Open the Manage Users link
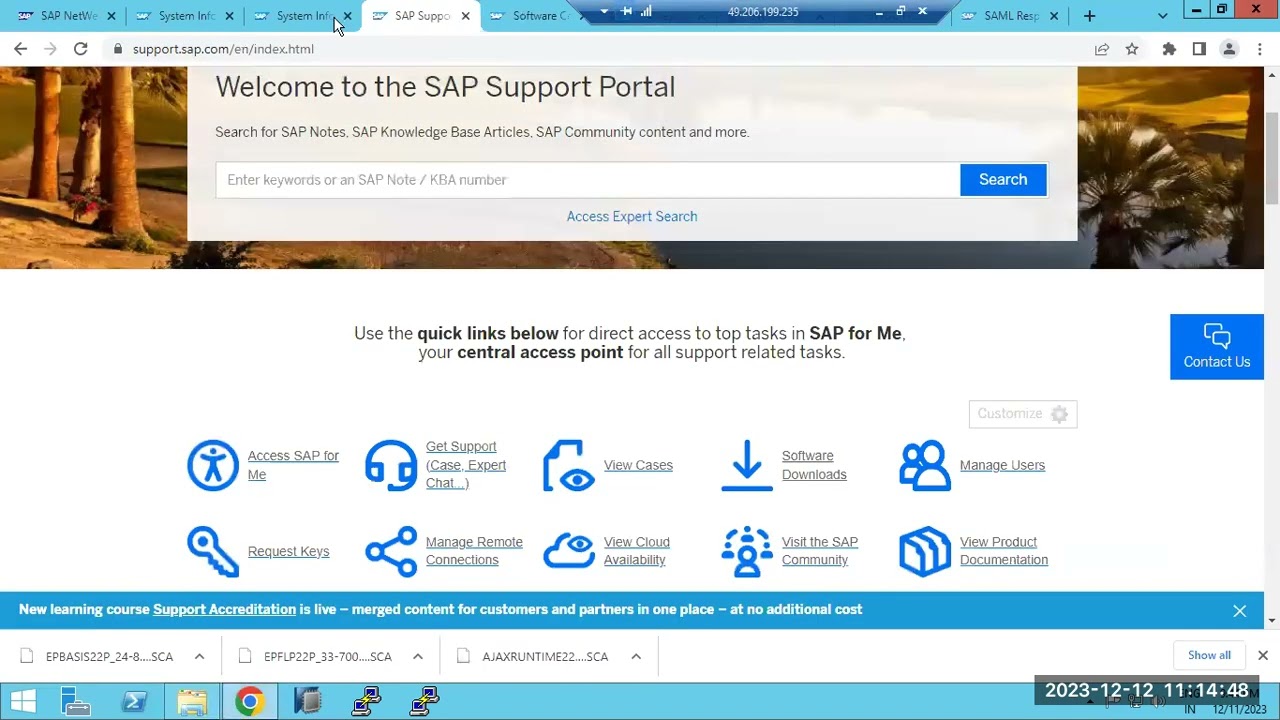 (1002, 465)
